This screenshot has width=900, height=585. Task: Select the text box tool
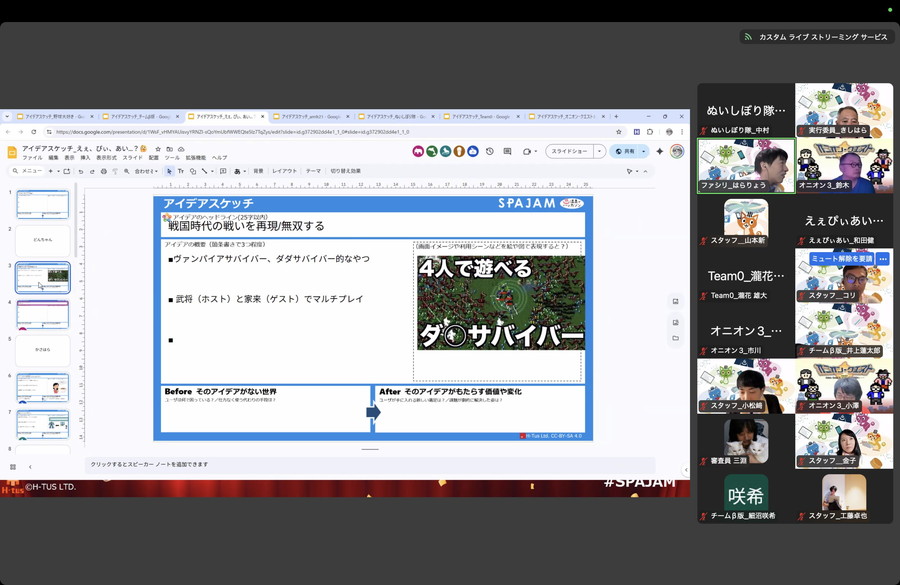pyautogui.click(x=181, y=171)
